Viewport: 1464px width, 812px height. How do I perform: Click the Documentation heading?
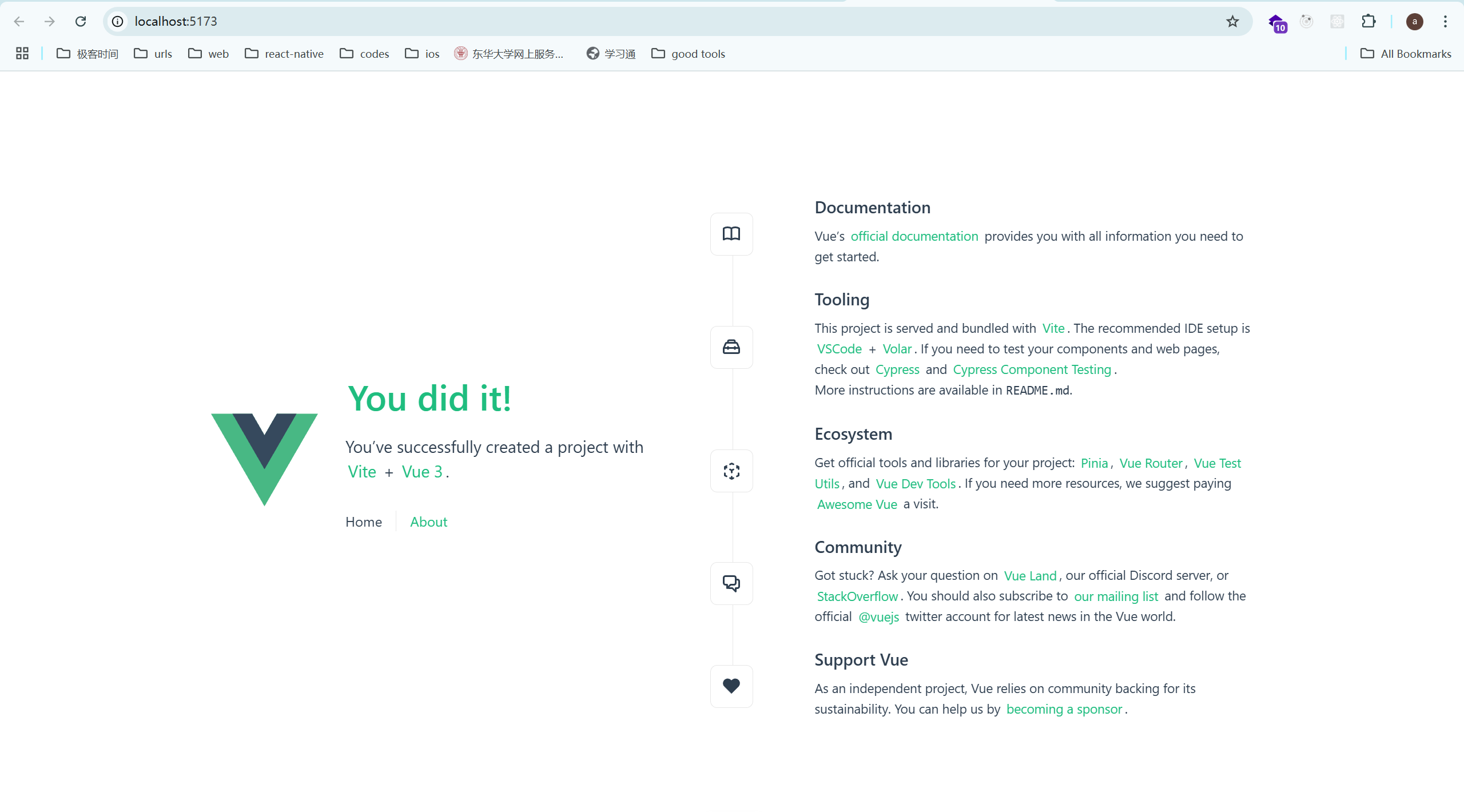(873, 208)
